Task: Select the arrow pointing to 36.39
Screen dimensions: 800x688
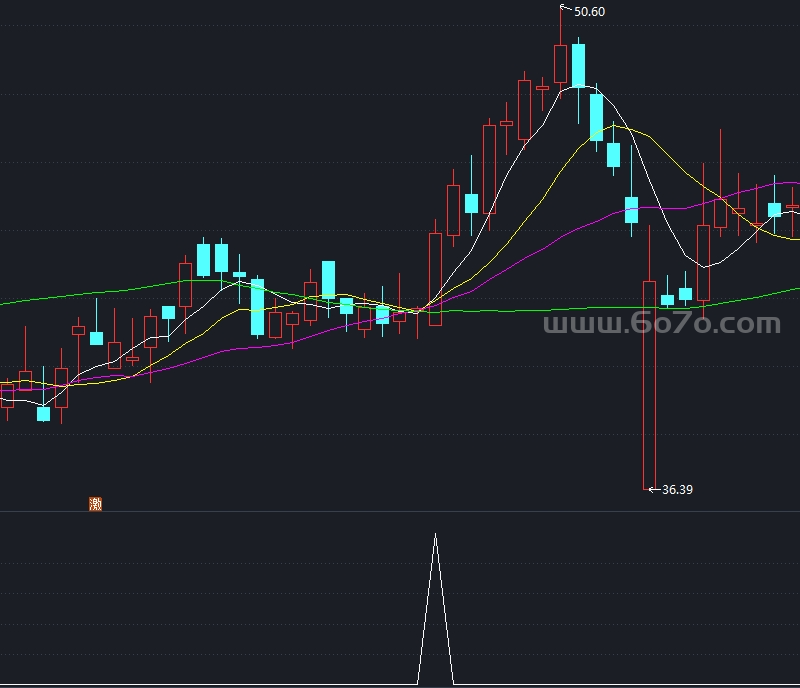Action: [x=655, y=490]
